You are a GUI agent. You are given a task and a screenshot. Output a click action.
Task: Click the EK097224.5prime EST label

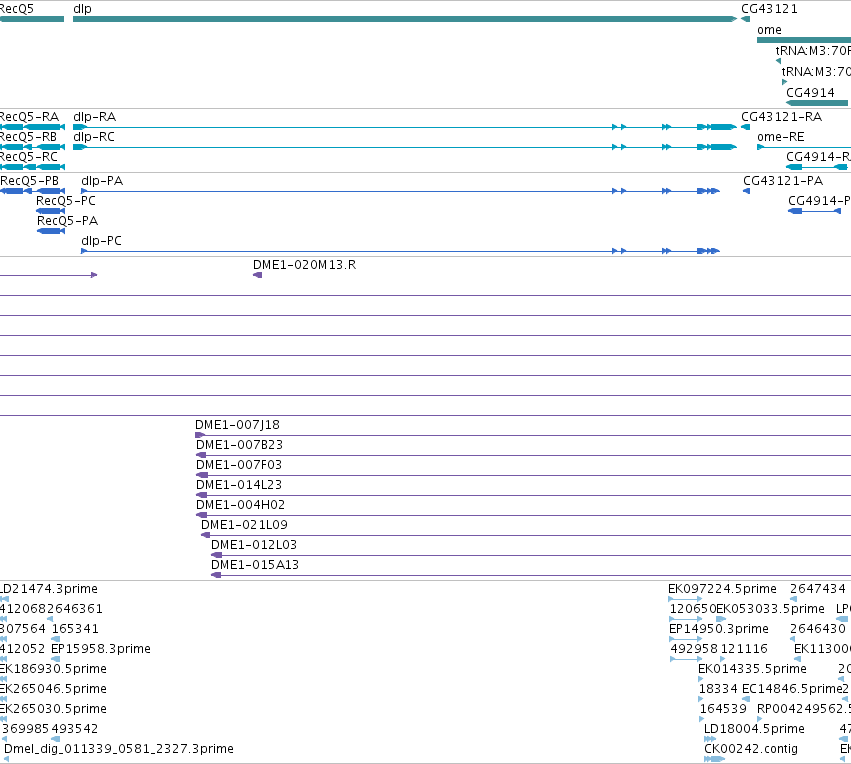pos(722,589)
